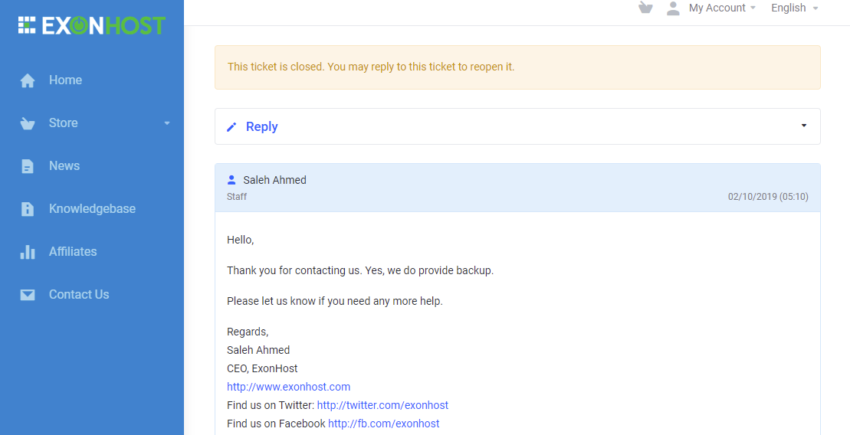Click the Knowledgebase info icon
Viewport: 850px width, 435px height.
(27, 209)
